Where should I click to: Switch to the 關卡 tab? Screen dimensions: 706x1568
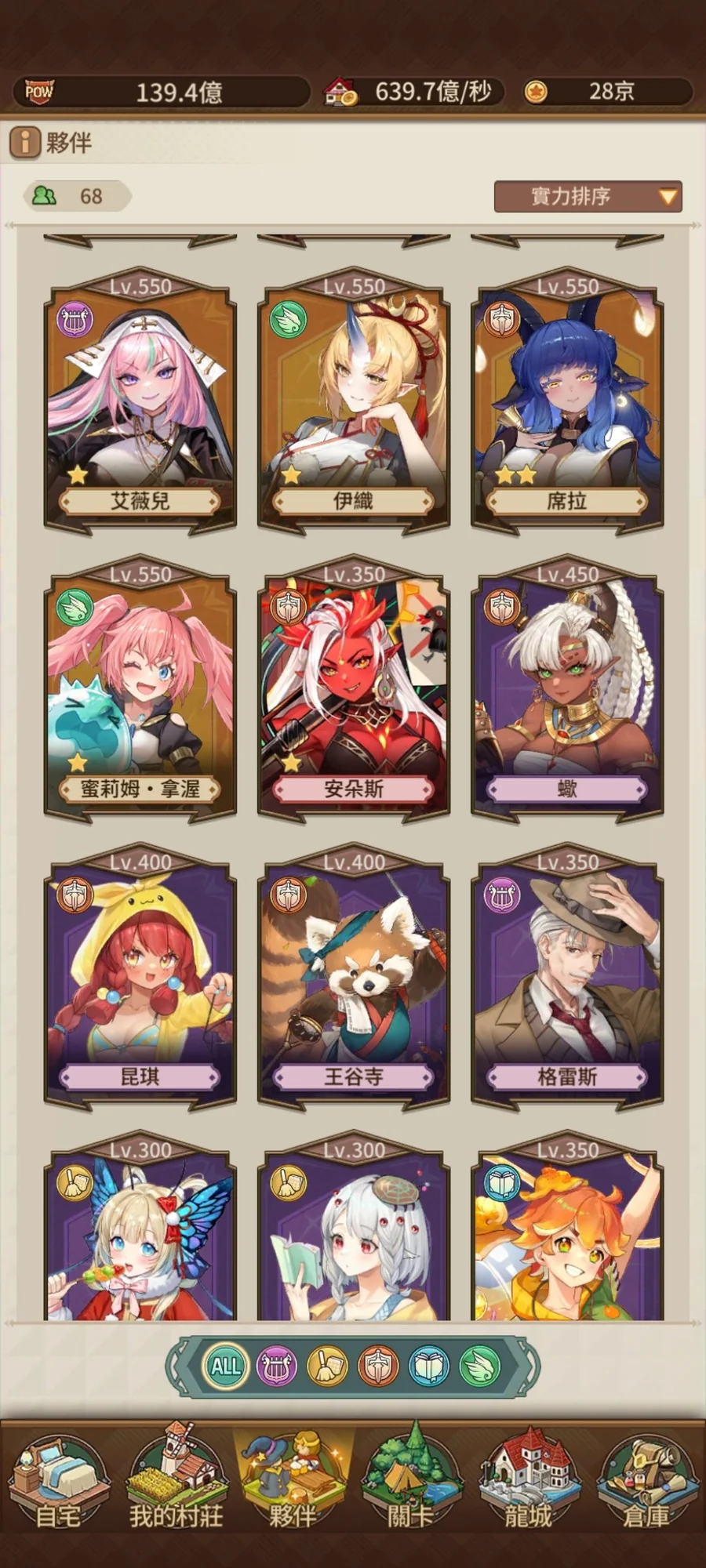410,1478
